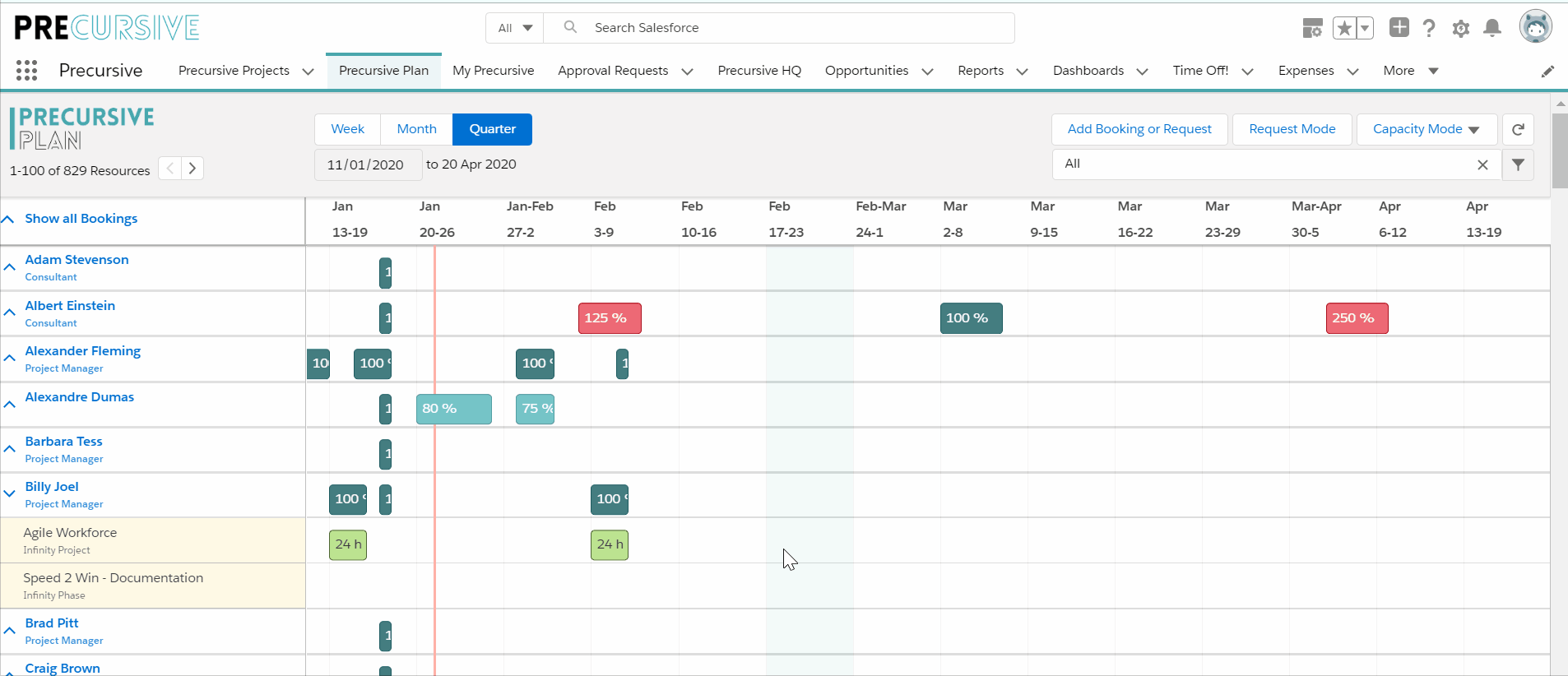Open the More navigation menu
Screen dimensions: 1568x676
[1410, 71]
